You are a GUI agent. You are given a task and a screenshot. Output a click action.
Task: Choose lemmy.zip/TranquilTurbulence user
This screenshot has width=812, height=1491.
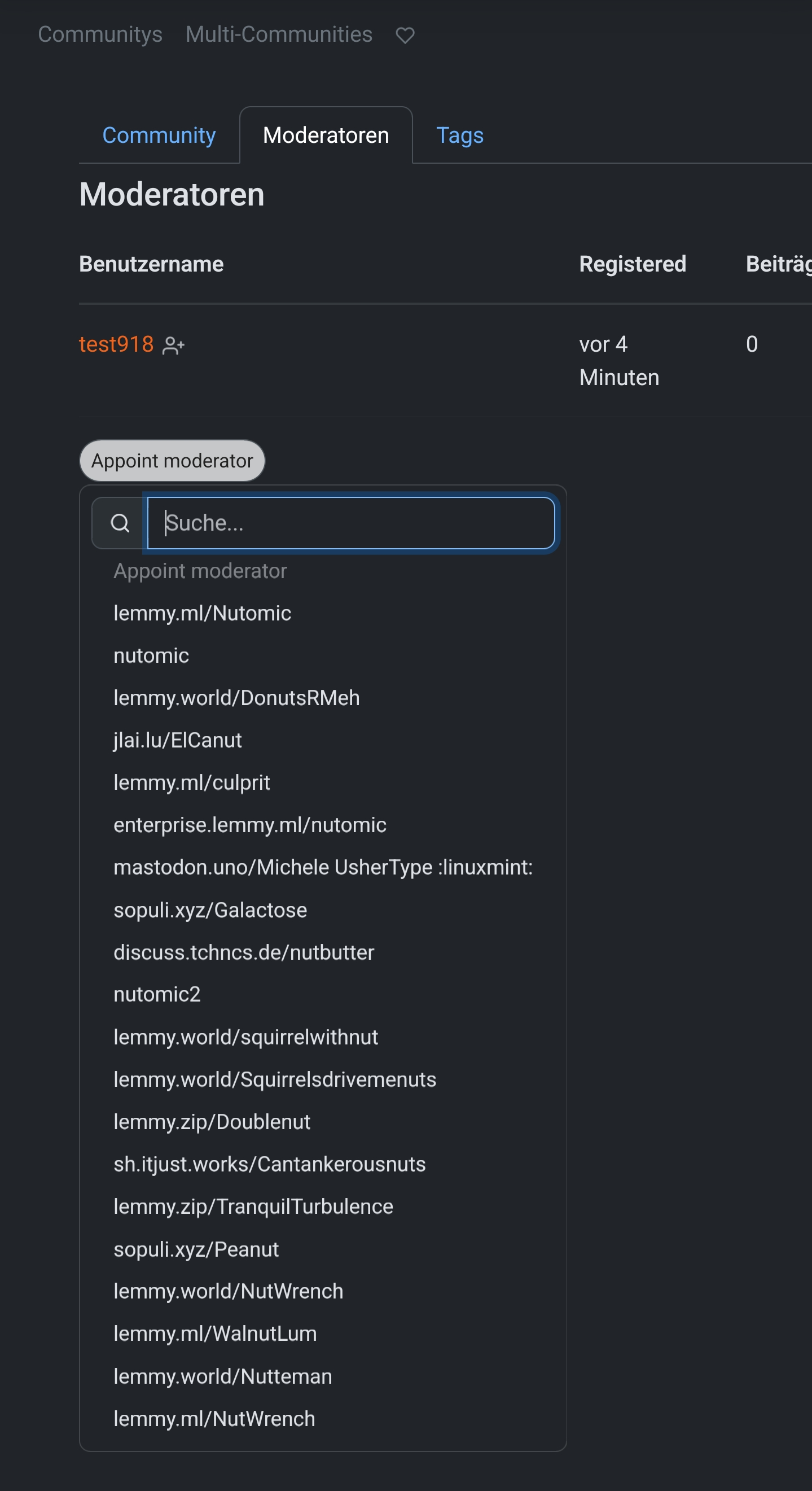point(253,1207)
